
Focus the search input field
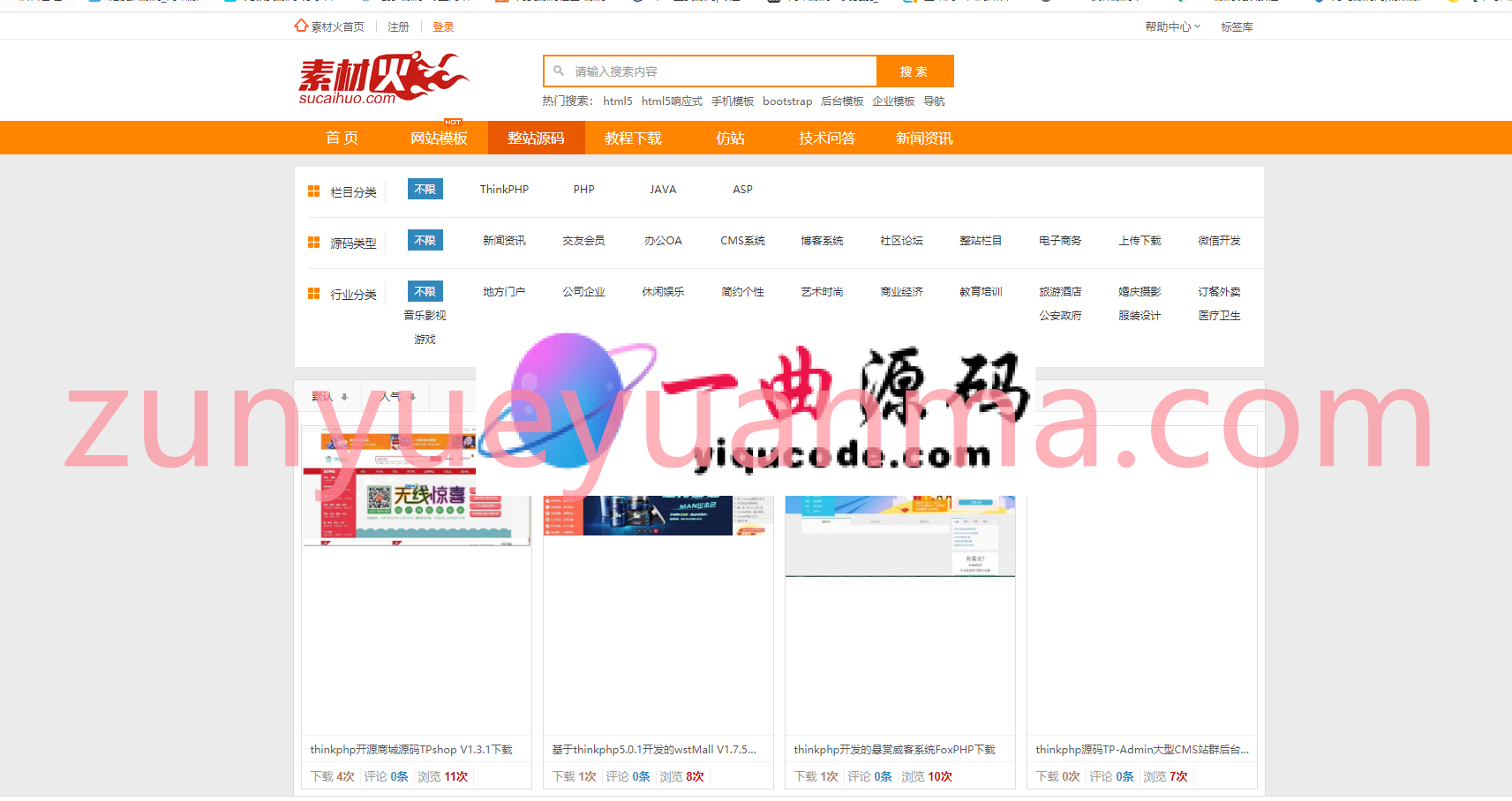710,71
